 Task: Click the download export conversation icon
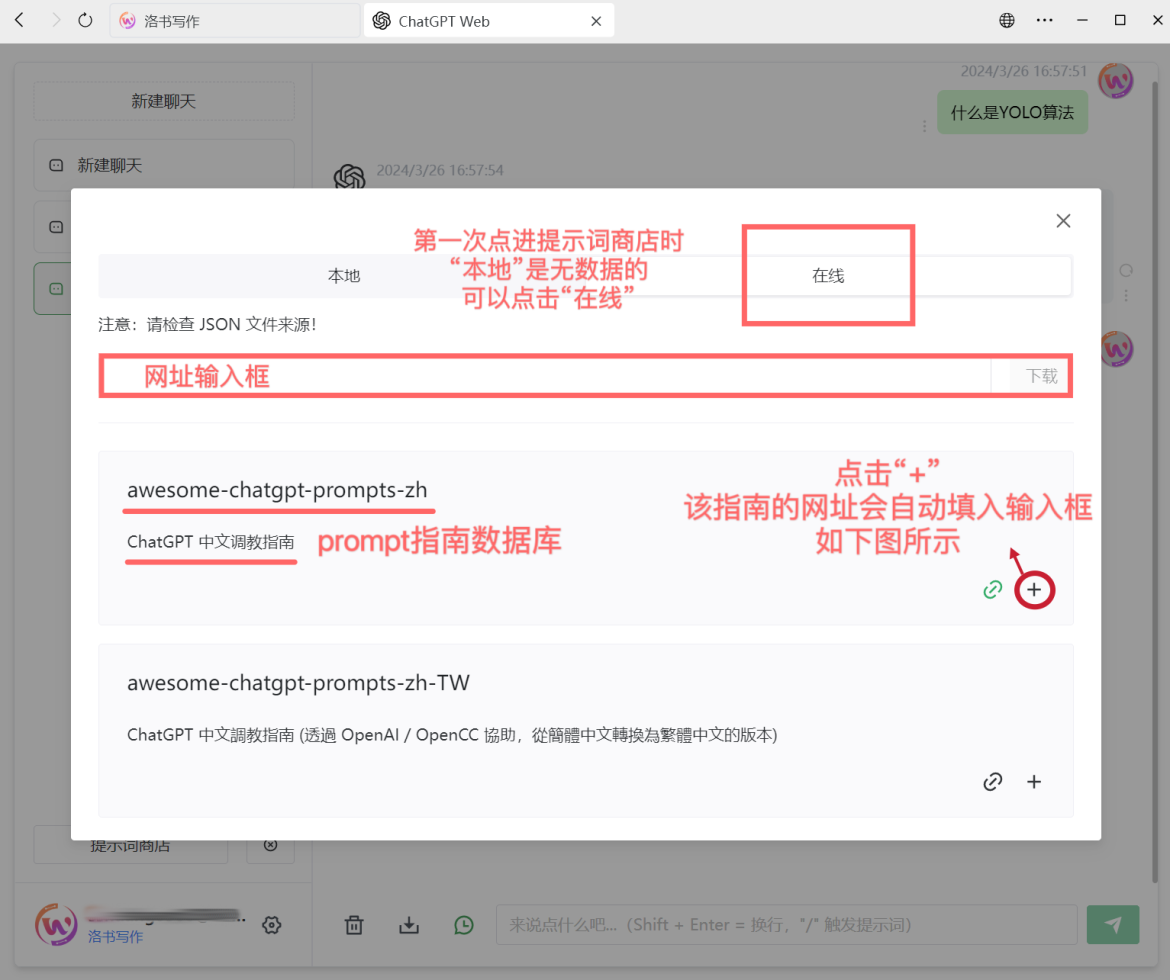409,926
